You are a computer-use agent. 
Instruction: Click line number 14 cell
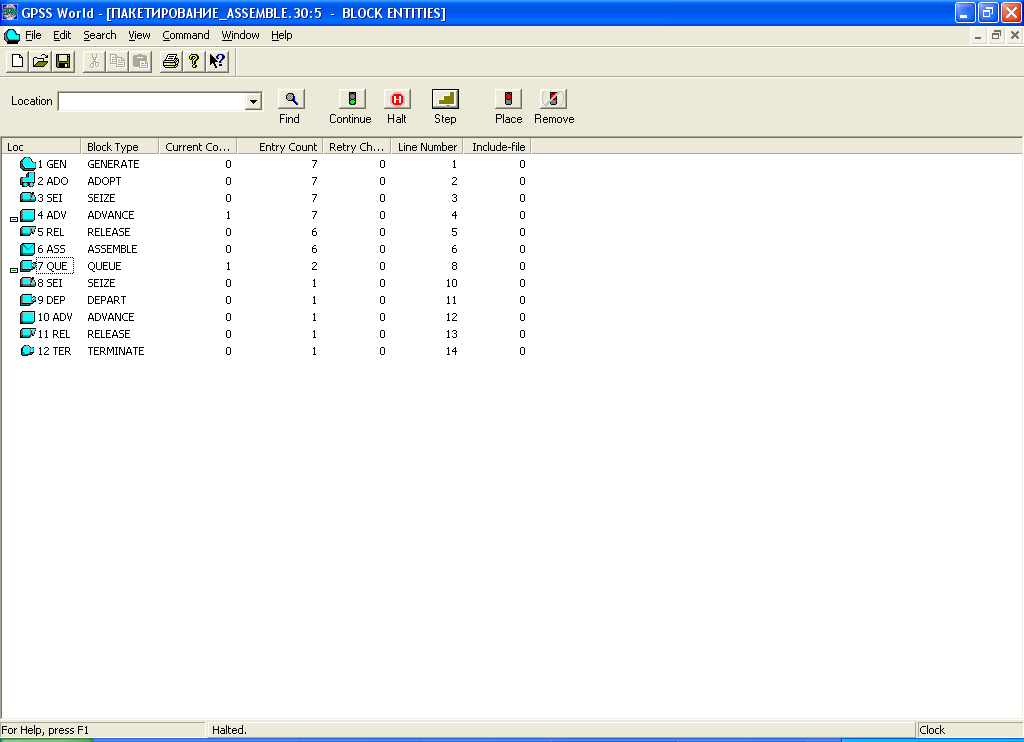click(451, 351)
